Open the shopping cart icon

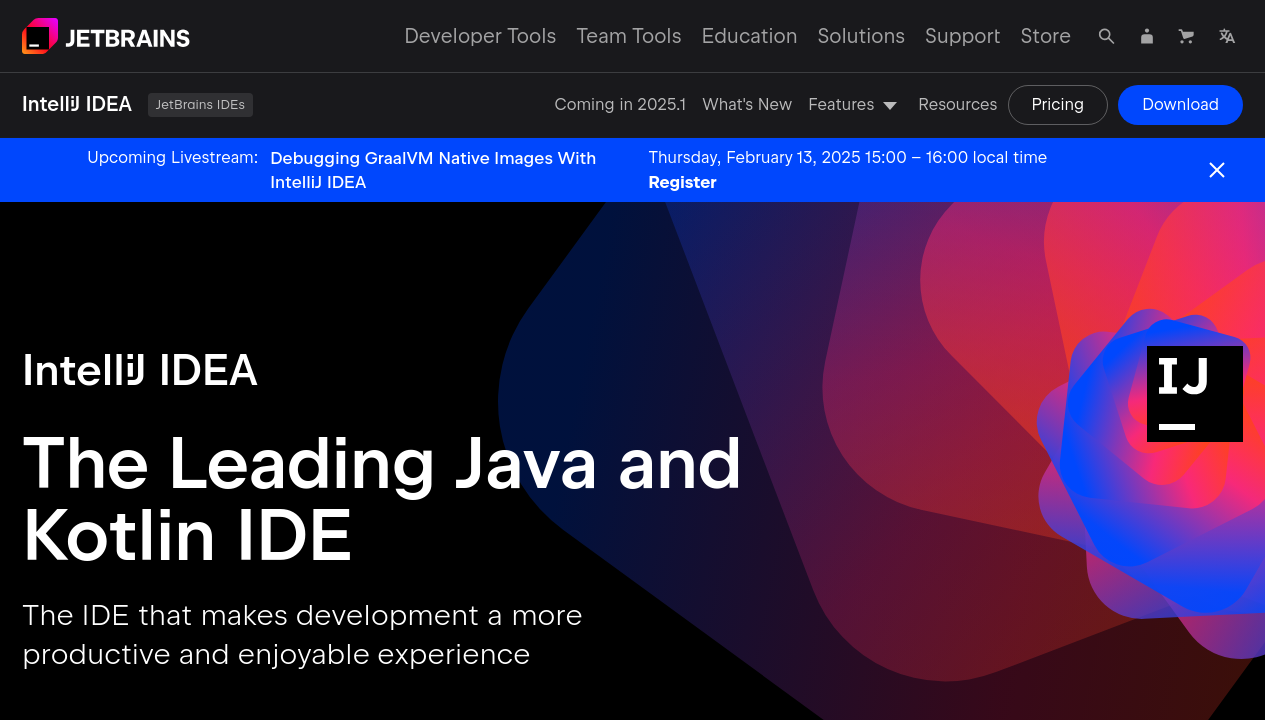pyautogui.click(x=1187, y=36)
